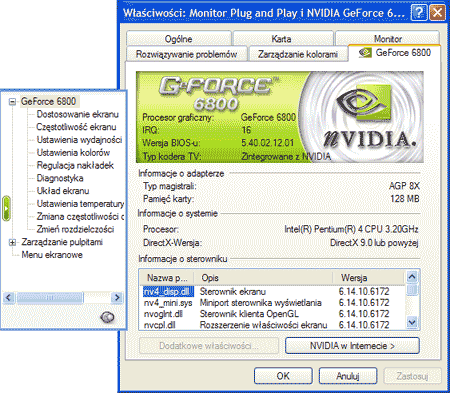Expand the Zarządzanie pulpitami node
Image resolution: width=450 pixels, height=393 pixels.
(12, 242)
